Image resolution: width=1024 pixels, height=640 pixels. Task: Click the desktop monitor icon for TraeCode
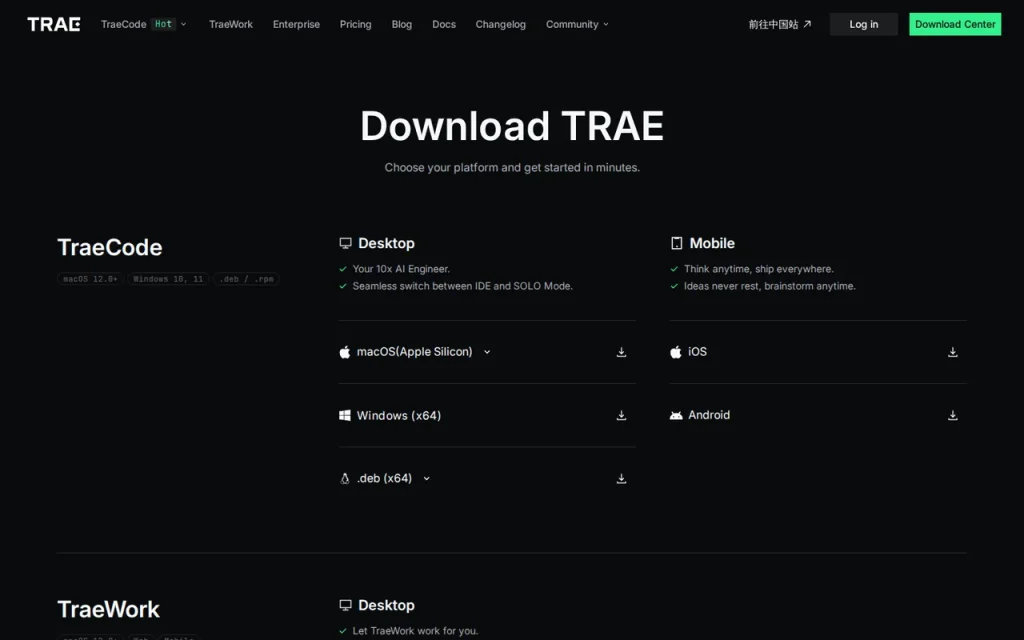click(345, 244)
